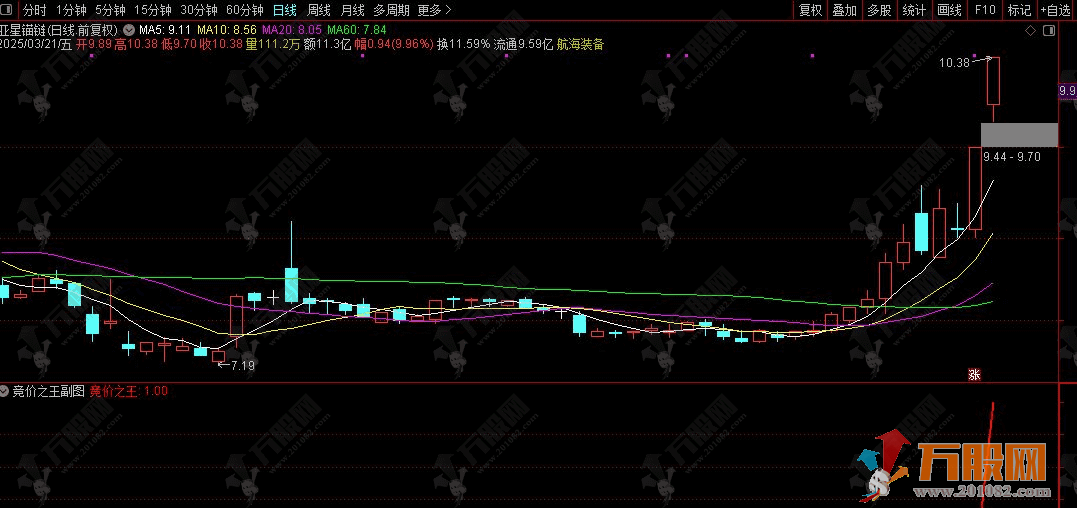Click the MA60: 7.84 indicator label
Screen dimensions: 1077x508
[x=356, y=30]
